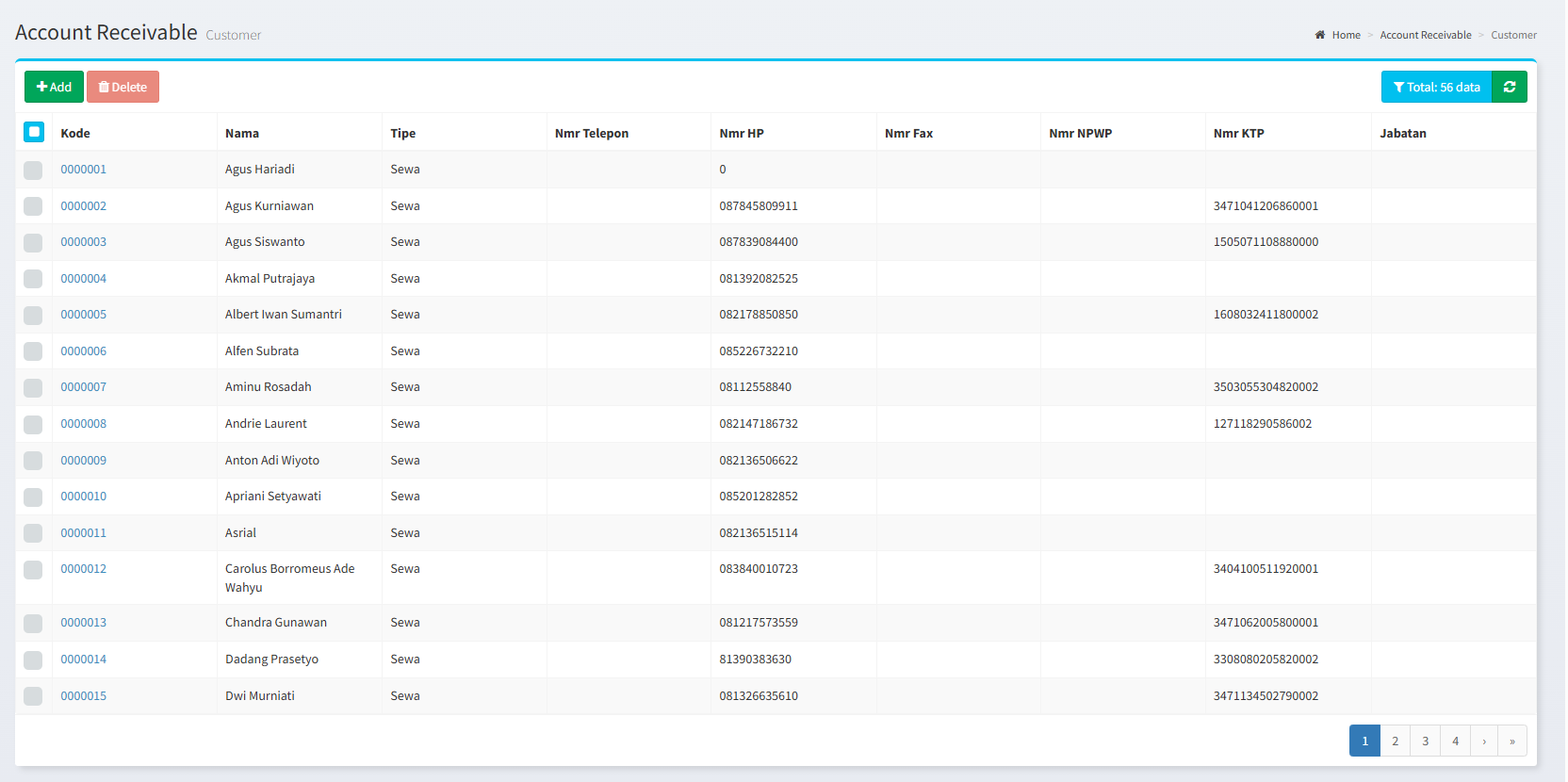Sort table by Kode column header
Image resolution: width=1568 pixels, height=782 pixels.
[x=75, y=133]
